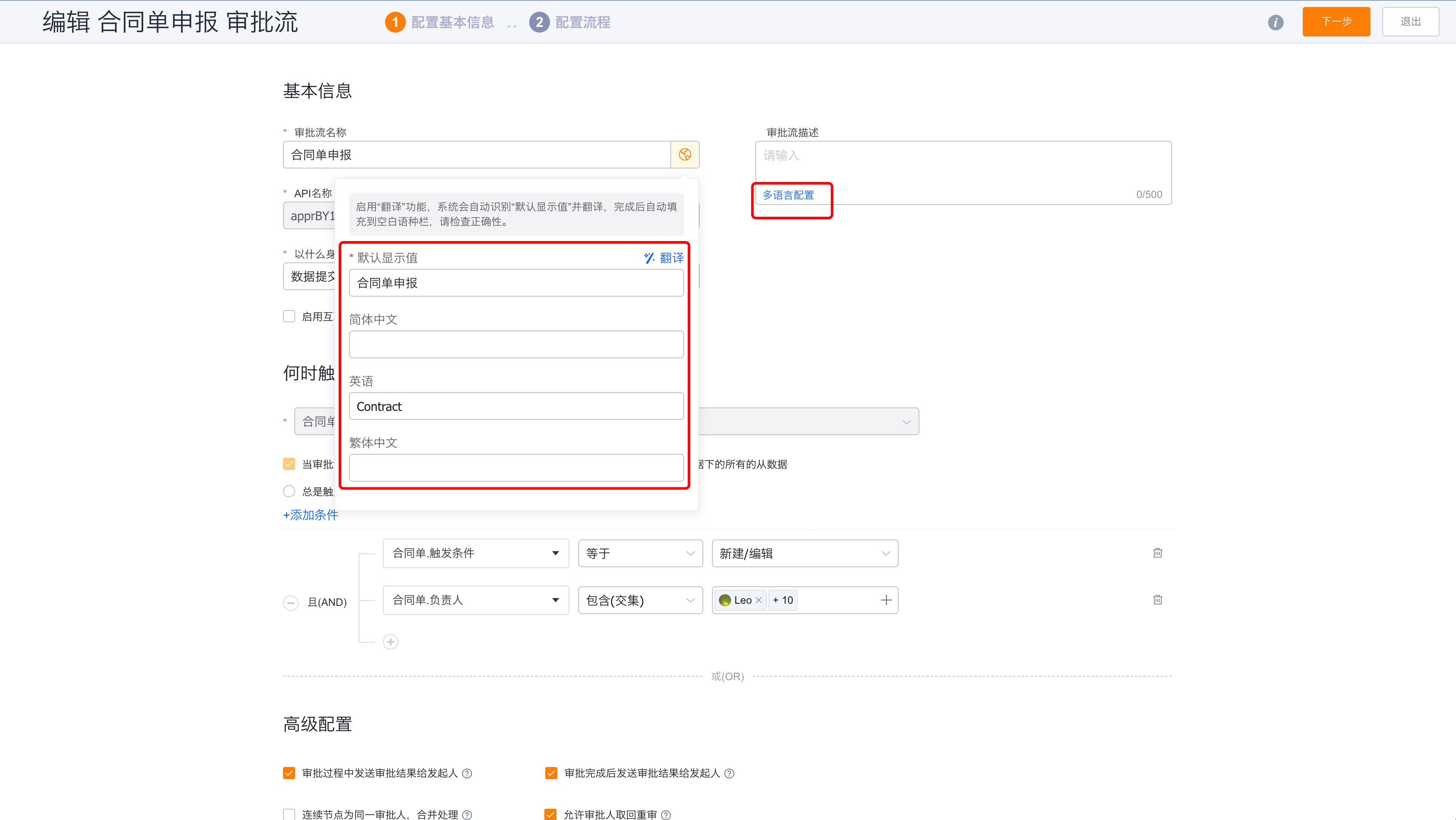Screen dimensions: 1456x820
Task: Expand the trigger object dropdown chevron
Action: pyautogui.click(x=906, y=422)
